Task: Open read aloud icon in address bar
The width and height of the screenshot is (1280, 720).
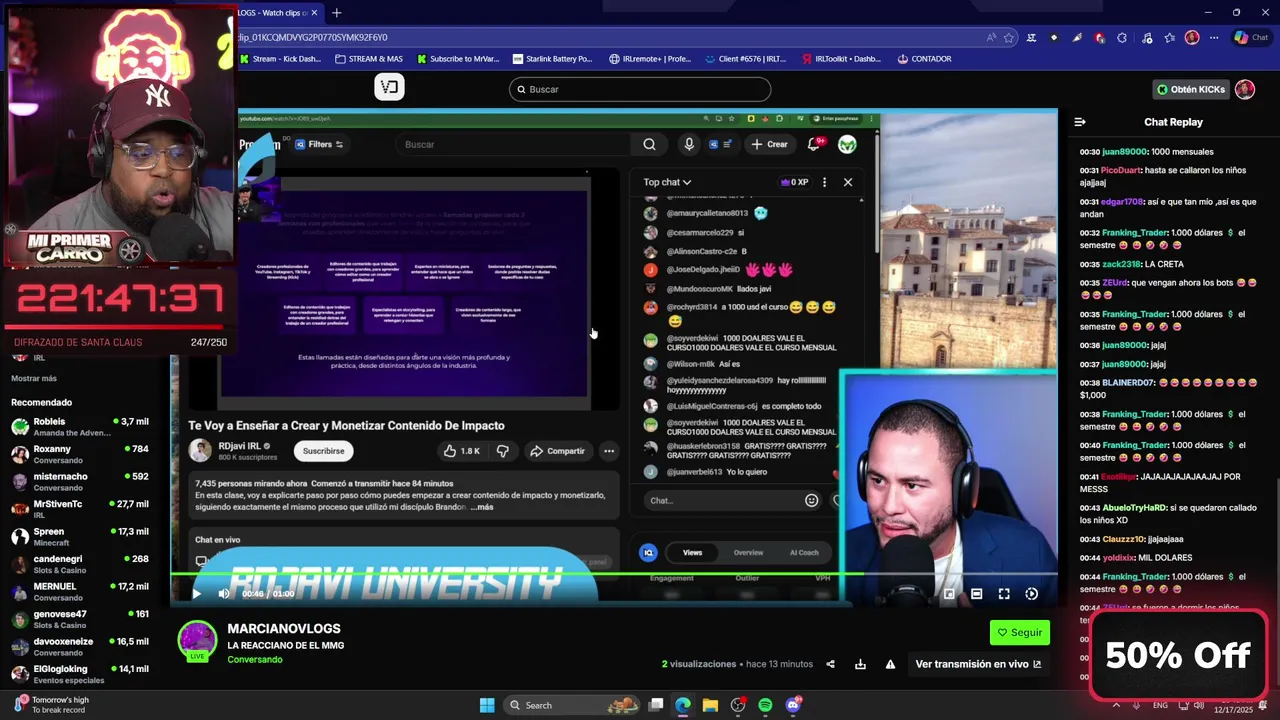Action: (x=991, y=38)
